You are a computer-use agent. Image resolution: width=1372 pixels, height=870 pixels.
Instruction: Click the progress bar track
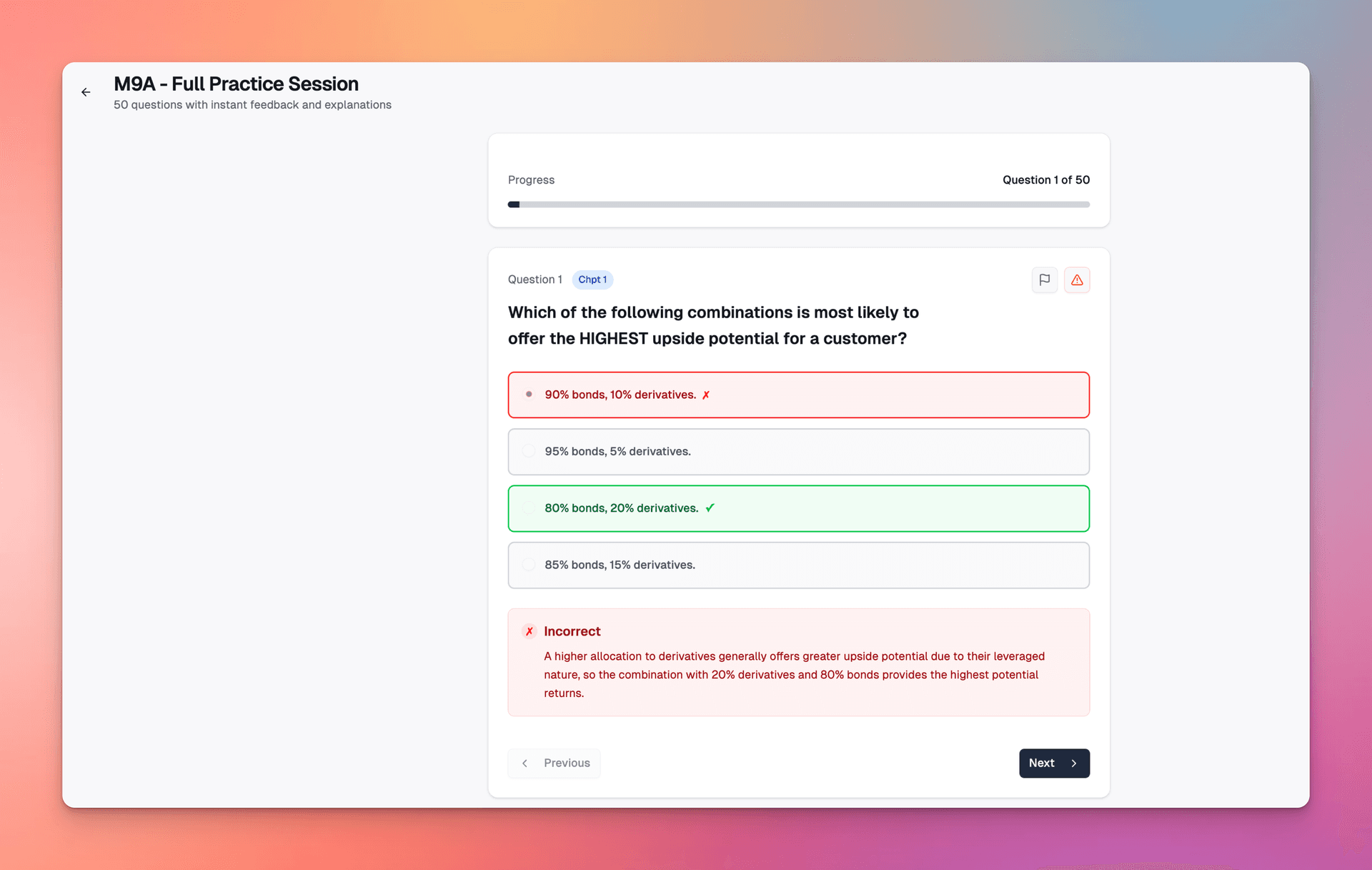pos(798,204)
